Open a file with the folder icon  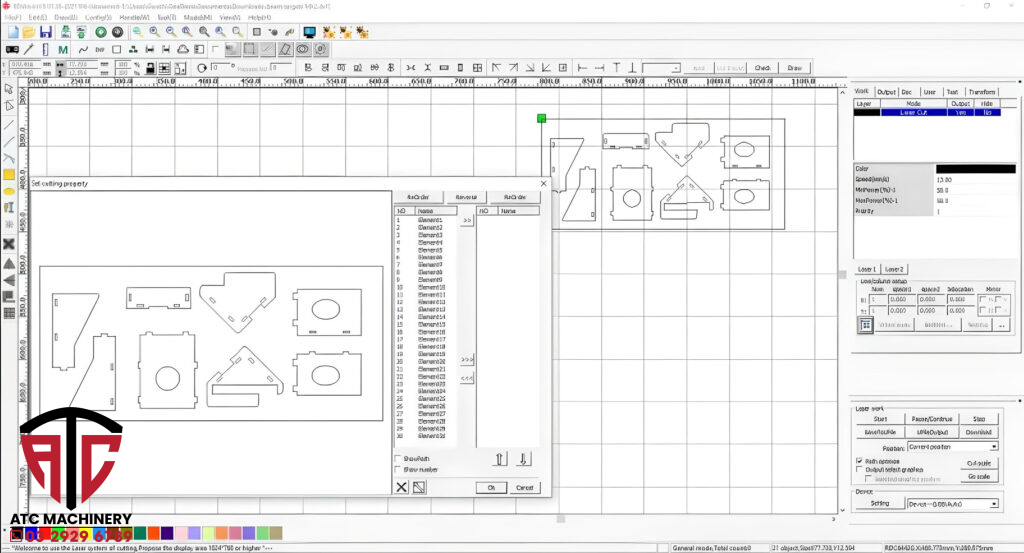tap(28, 32)
